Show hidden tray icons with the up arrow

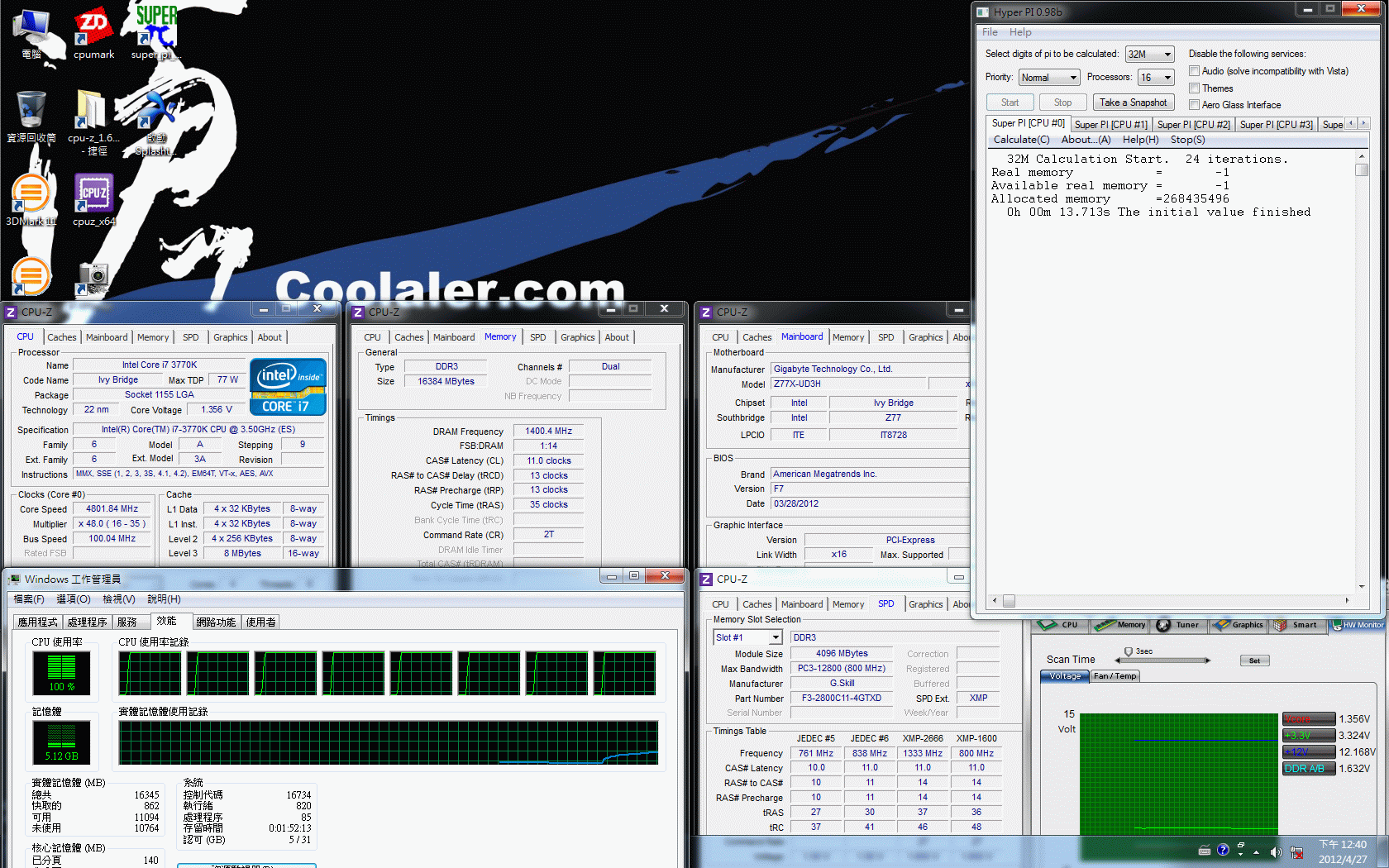point(1257,851)
